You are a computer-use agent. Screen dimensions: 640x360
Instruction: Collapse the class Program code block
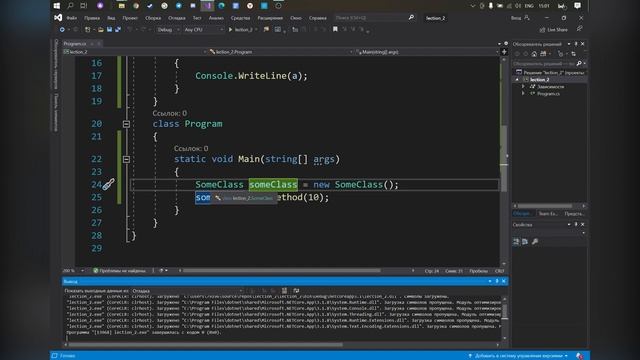coord(126,124)
